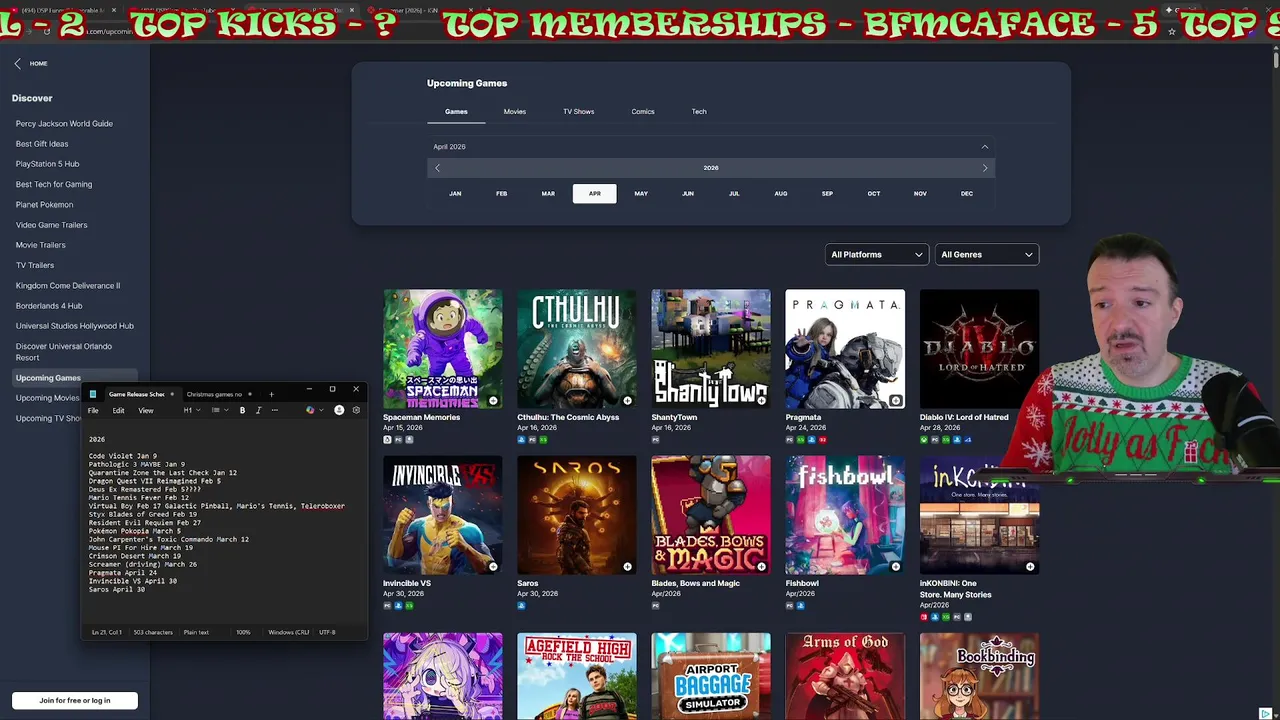Click plus icon on Blades, Bows and Magic
The height and width of the screenshot is (720, 1280).
pyautogui.click(x=761, y=567)
